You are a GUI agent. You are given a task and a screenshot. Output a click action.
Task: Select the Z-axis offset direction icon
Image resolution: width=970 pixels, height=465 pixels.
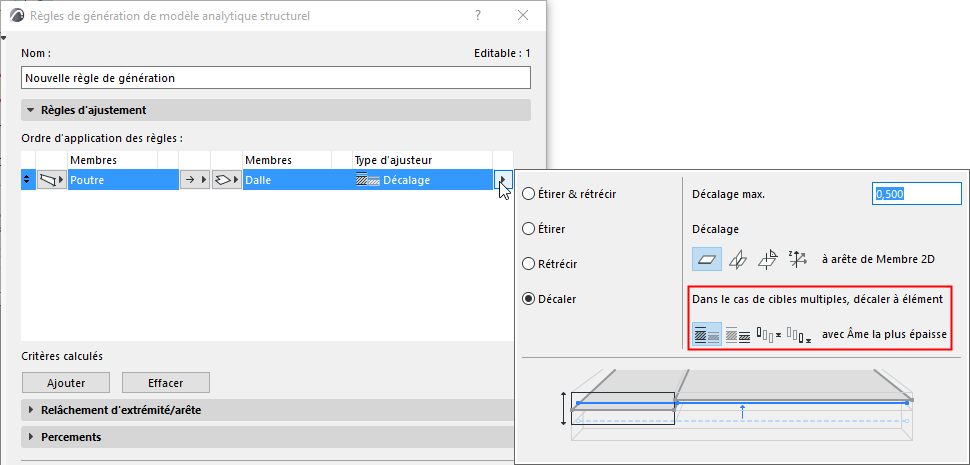coord(797,259)
